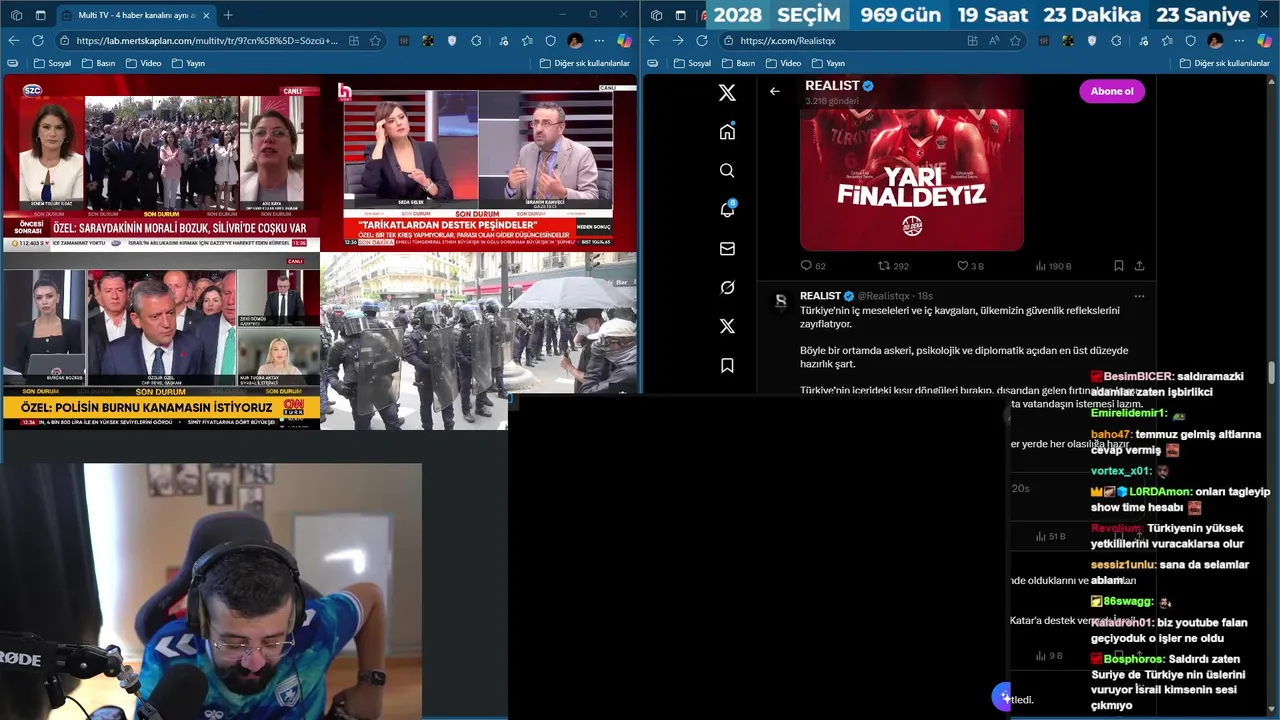Open Browser essentials in Multi TV window
This screenshot has width=1280, height=720.
click(550, 41)
